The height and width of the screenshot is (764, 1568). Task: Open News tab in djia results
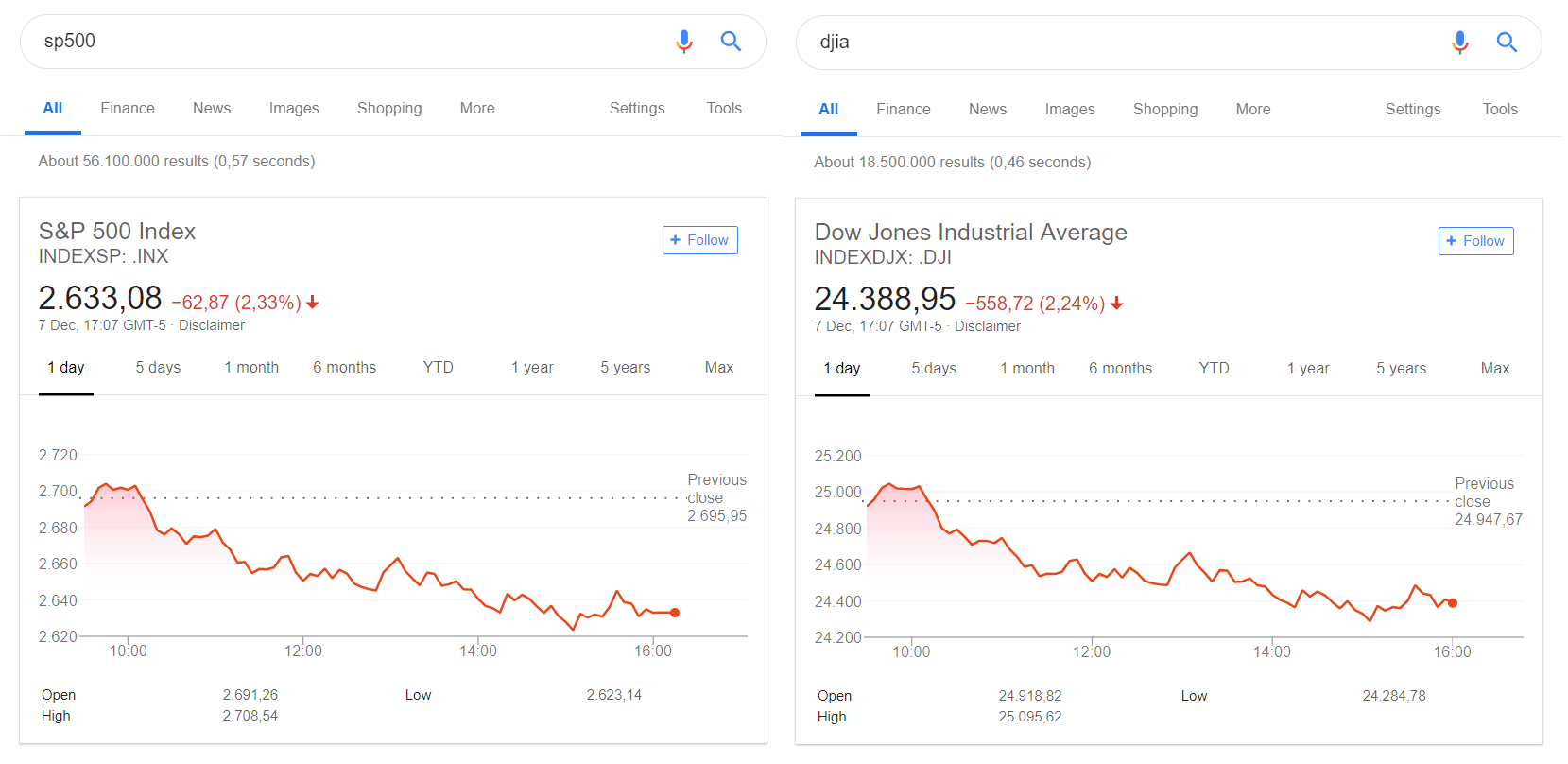coord(988,109)
